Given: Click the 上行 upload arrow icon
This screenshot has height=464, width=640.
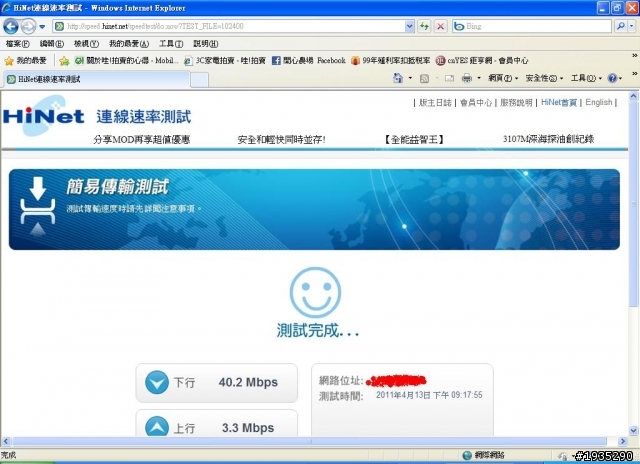Looking at the screenshot, I should 157,426.
